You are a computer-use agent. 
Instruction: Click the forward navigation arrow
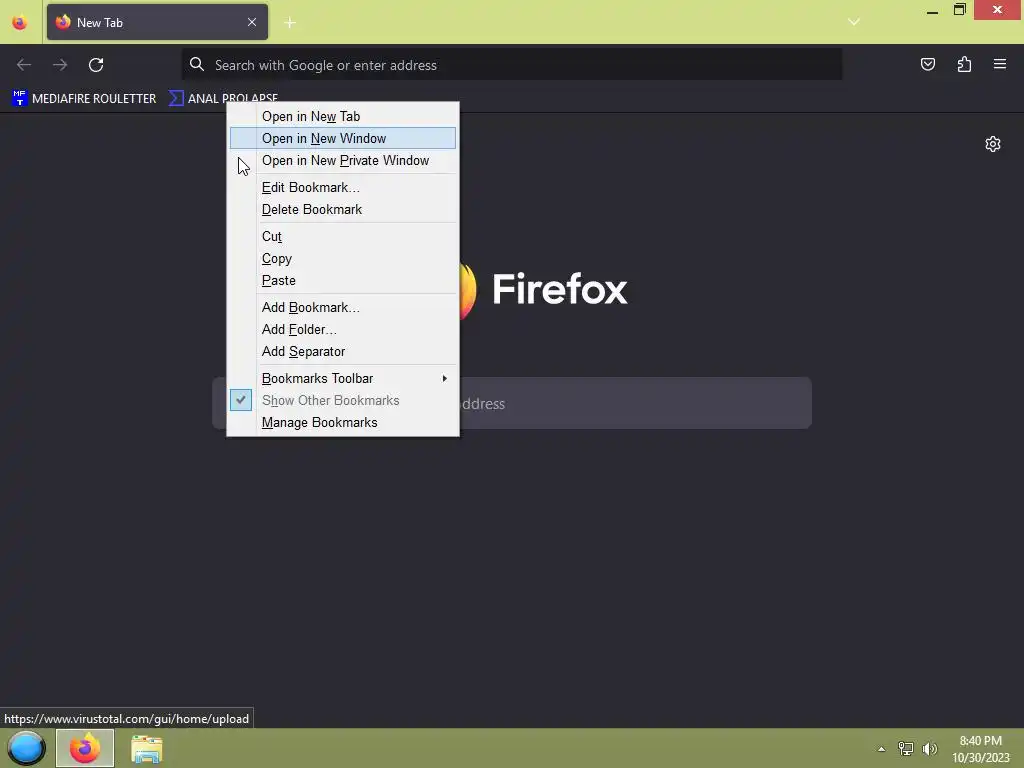click(60, 65)
